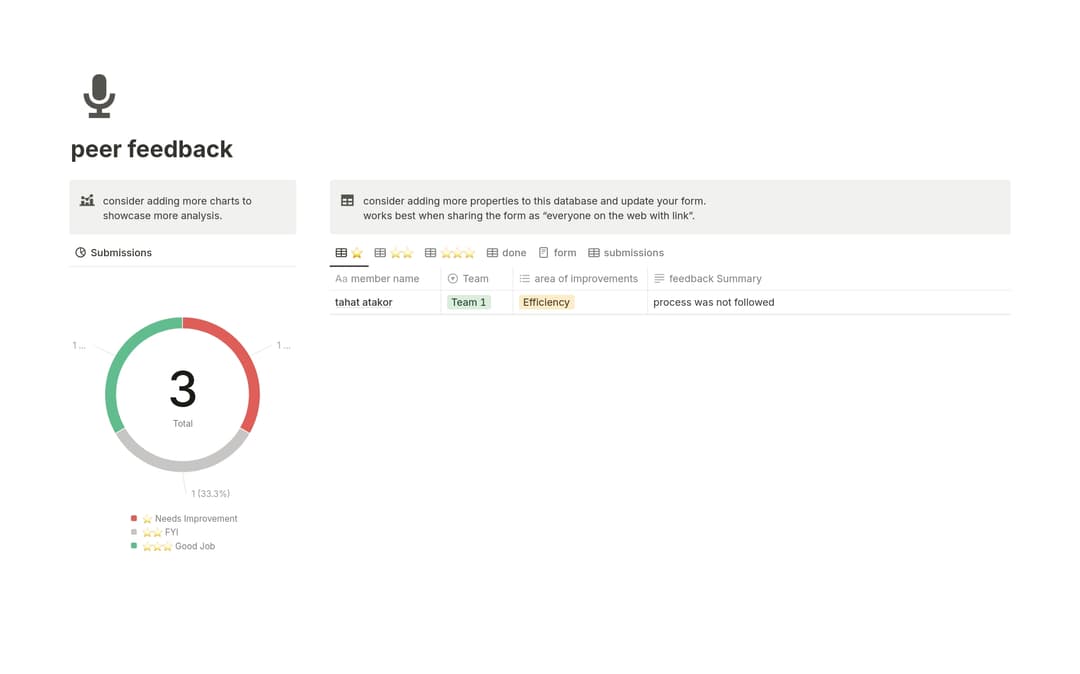The width and height of the screenshot is (1080, 674).
Task: Open the Team 1 tag selector
Action: coord(468,301)
